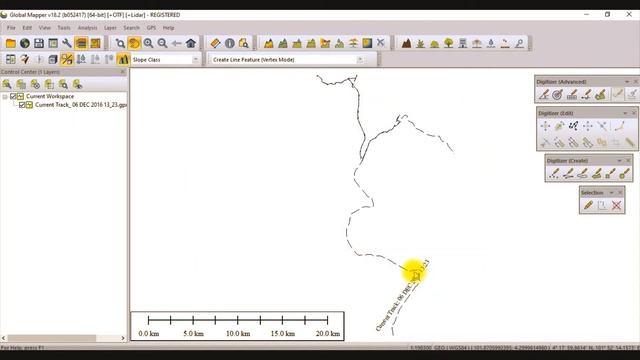Click the brown mountain terrain icon
Image resolution: width=640 pixels, height=360 pixels.
click(406, 43)
